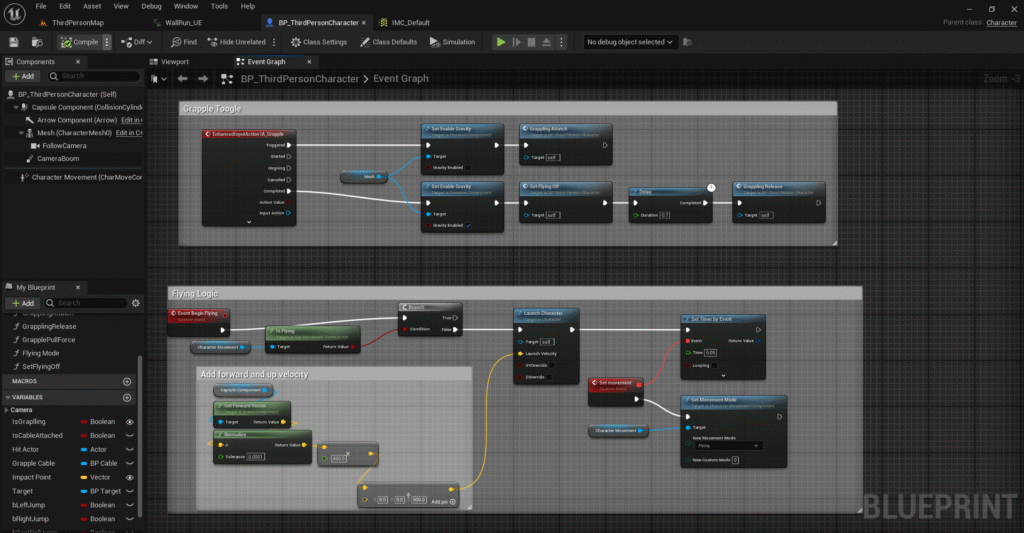This screenshot has width=1024, height=533.
Task: Click the Unreal Engine logo icon
Action: point(14,13)
